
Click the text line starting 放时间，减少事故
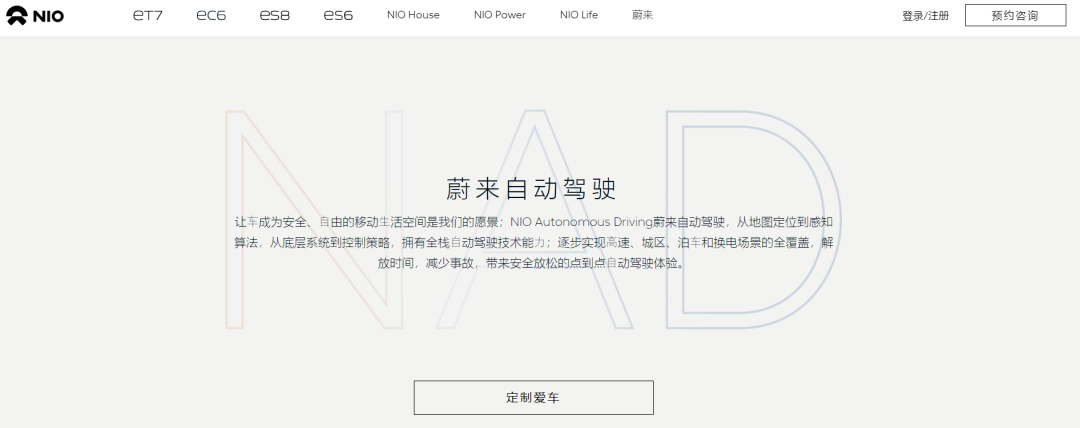click(532, 264)
